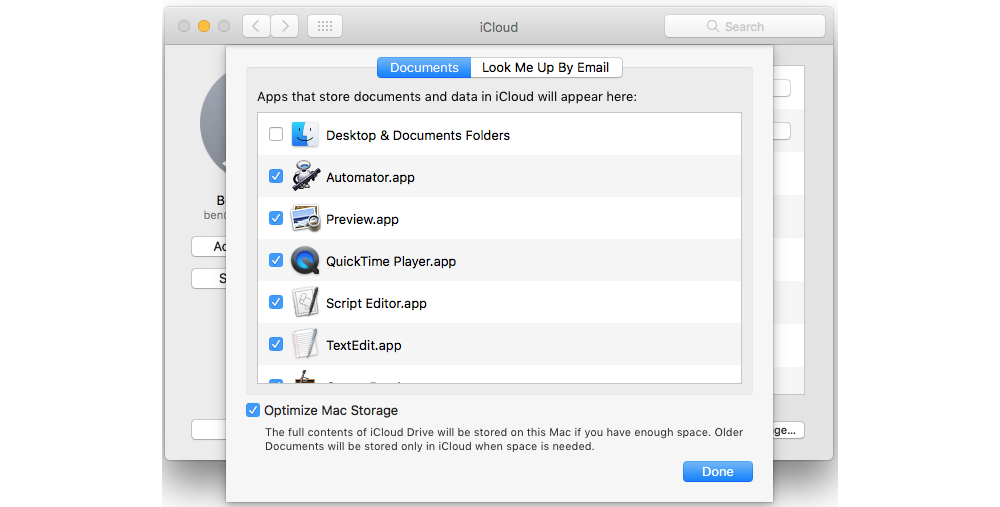Select the Documents tab
This screenshot has height=507, width=1000.
pos(424,68)
